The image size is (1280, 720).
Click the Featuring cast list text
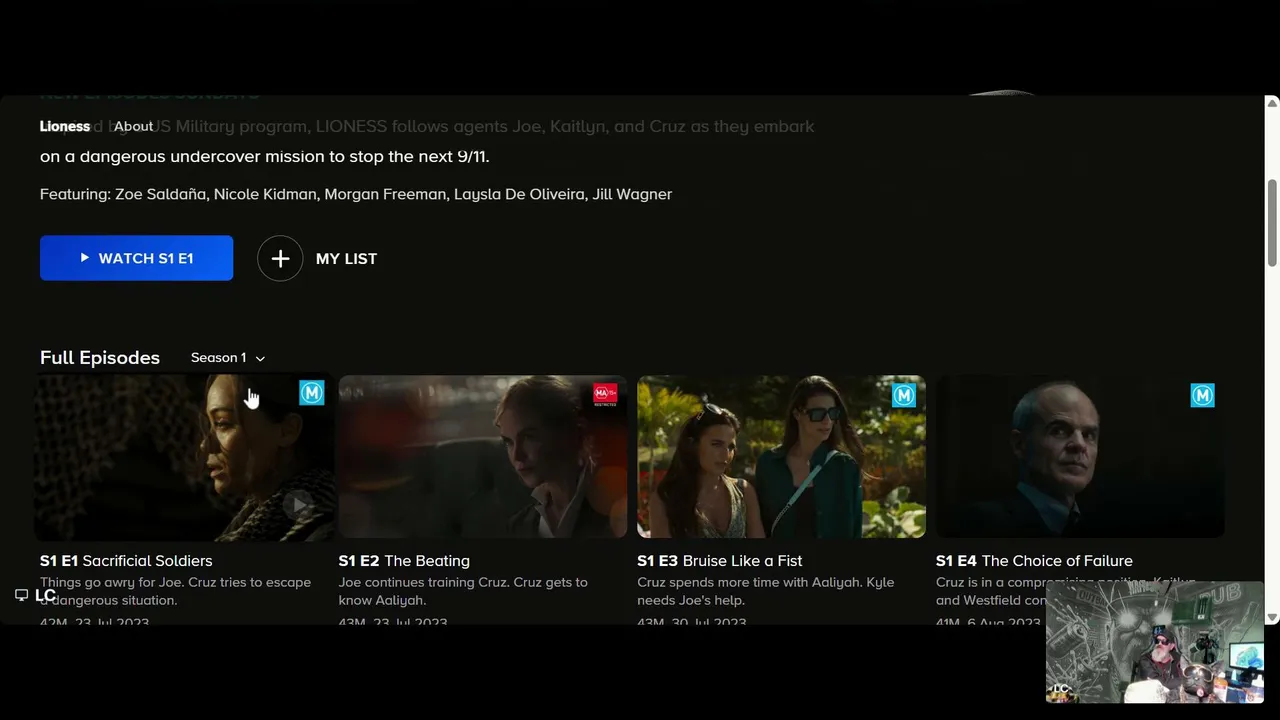pos(356,194)
